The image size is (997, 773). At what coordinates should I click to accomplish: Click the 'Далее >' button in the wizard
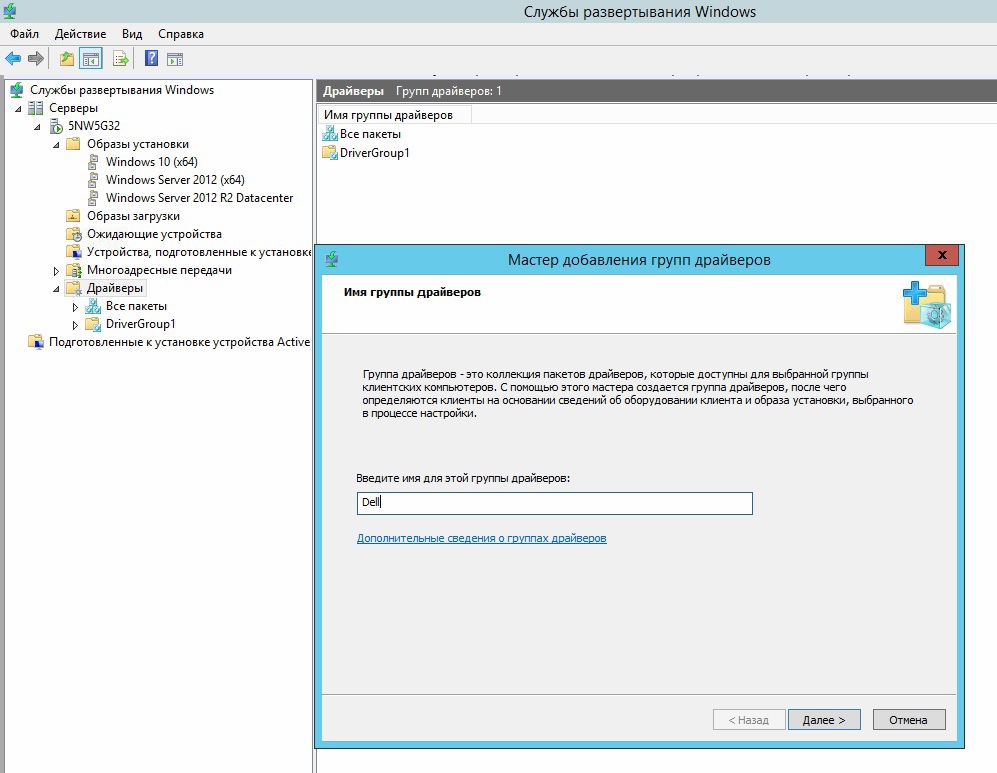(823, 719)
